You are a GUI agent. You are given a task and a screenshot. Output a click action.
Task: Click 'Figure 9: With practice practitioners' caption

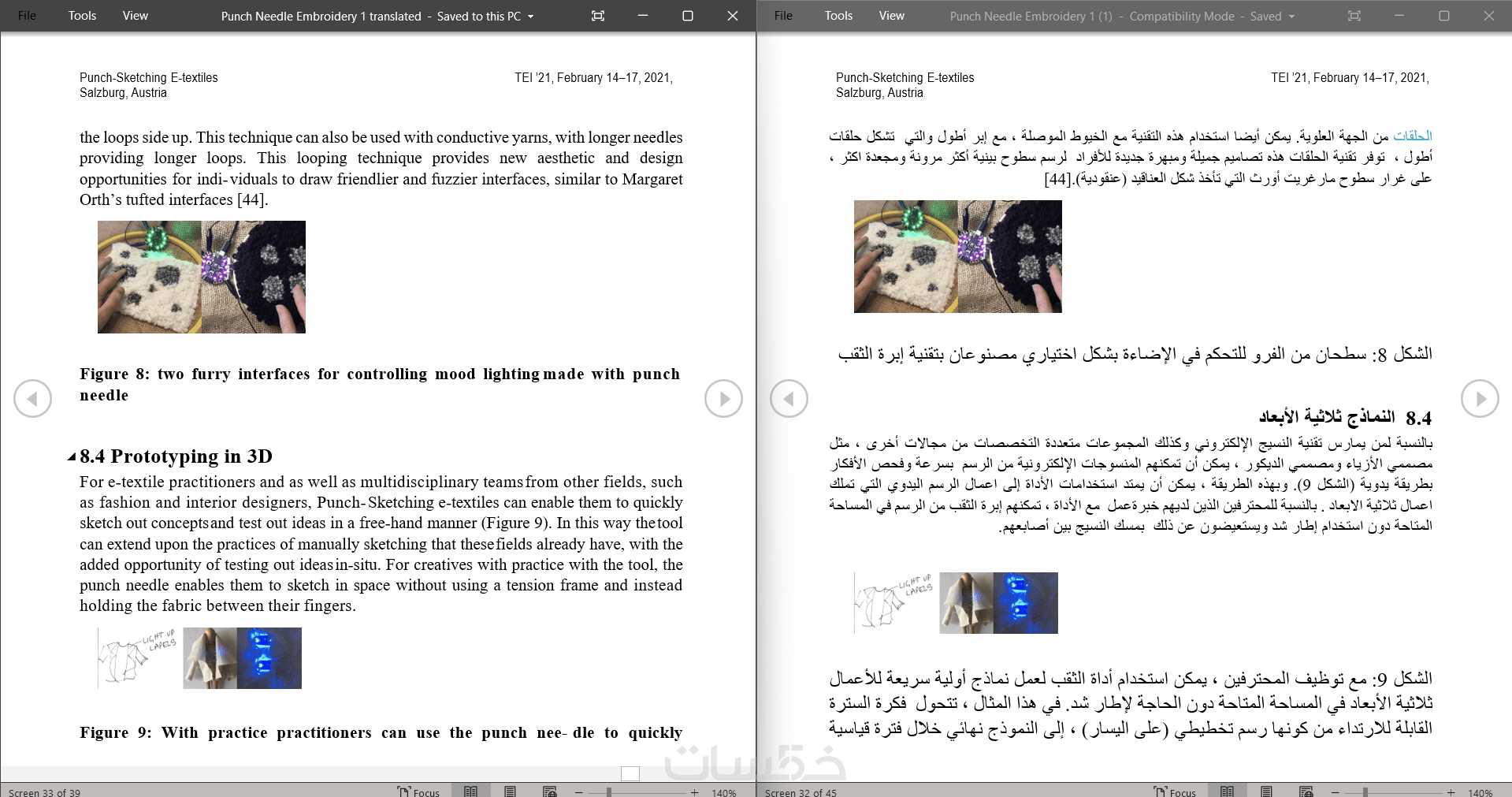pos(381,732)
